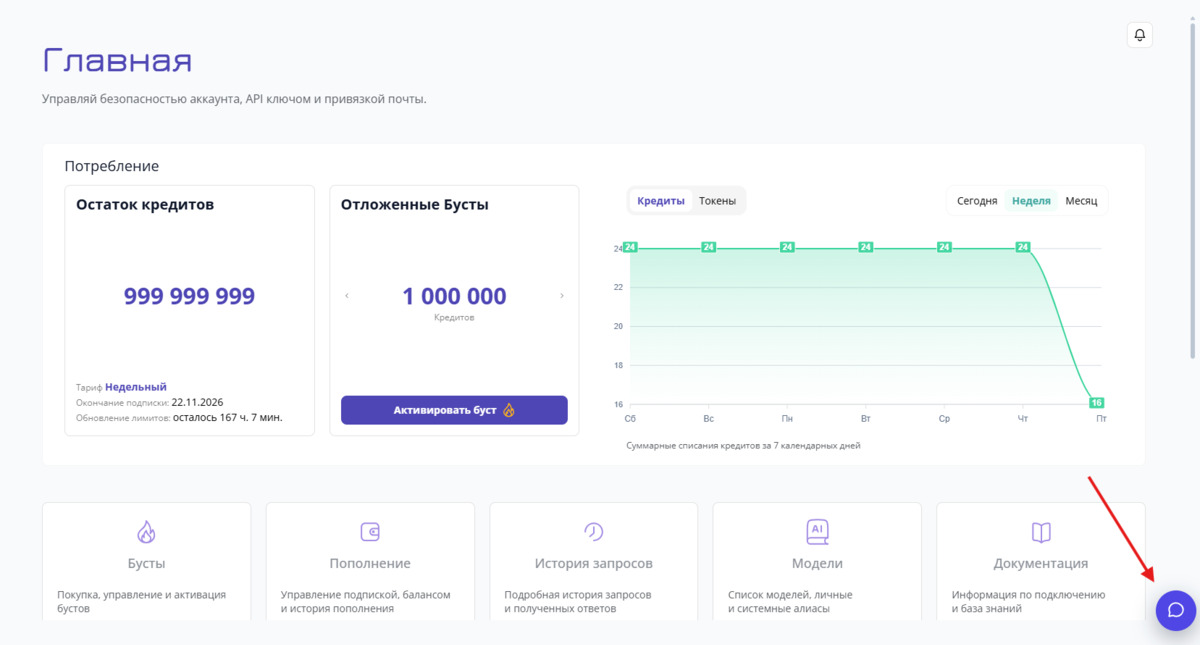Switch chart to Токены tab

point(717,201)
